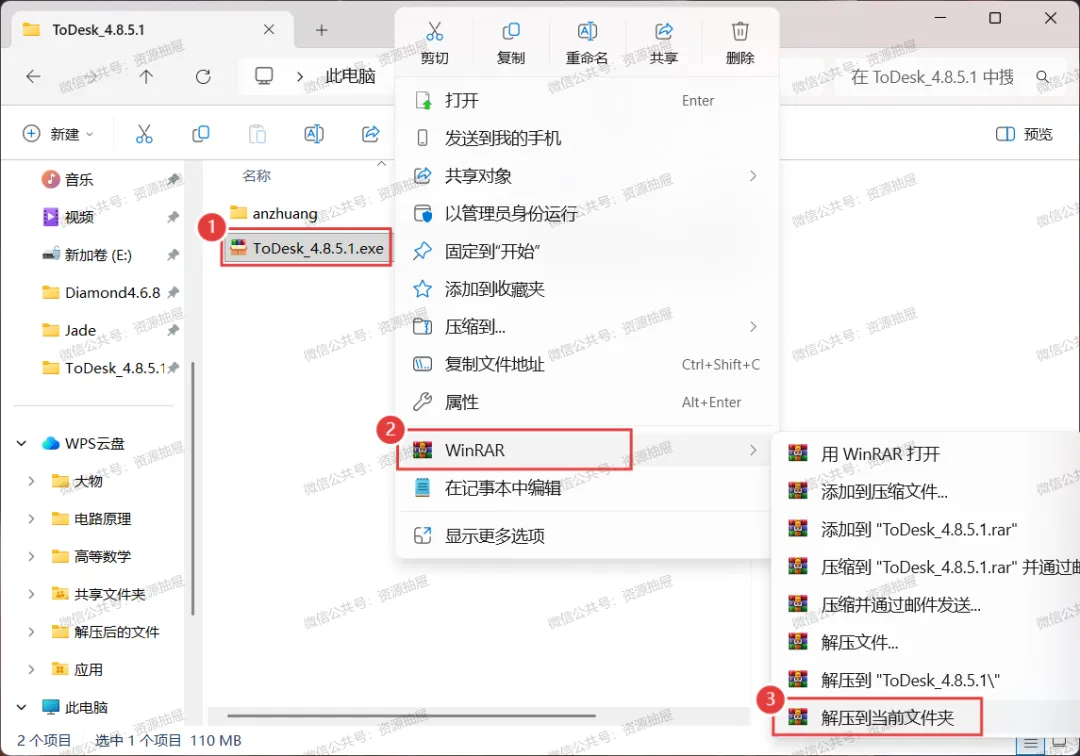The image size is (1080, 756).
Task: Choose 在记事本中编辑
Action: (587, 488)
